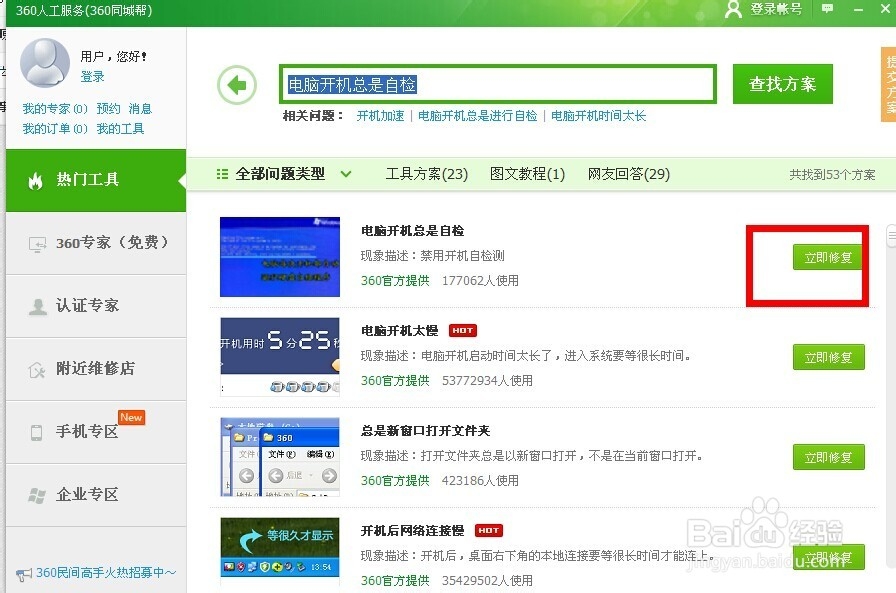
Task: Click the search input field with 电脑开机总是自检
Action: [498, 85]
